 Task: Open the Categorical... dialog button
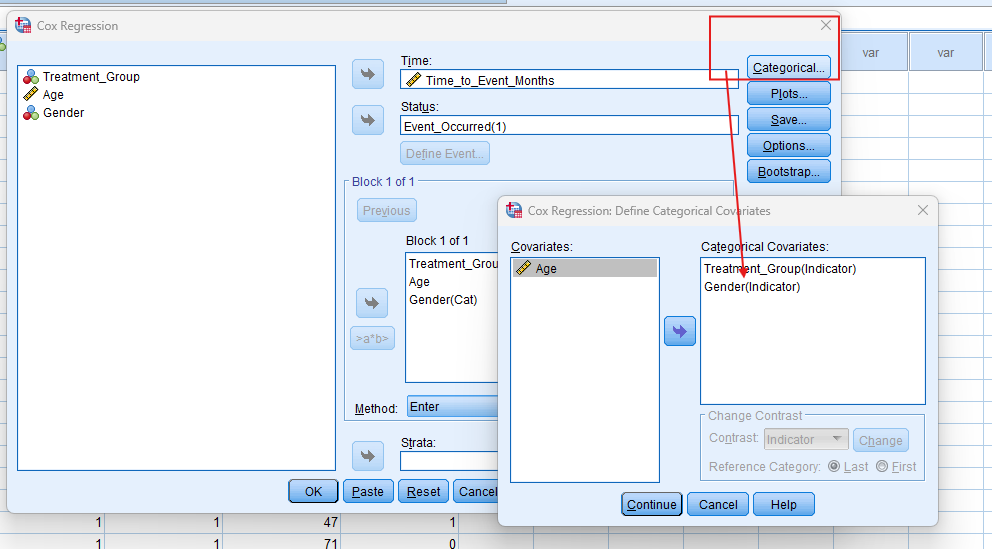click(789, 68)
